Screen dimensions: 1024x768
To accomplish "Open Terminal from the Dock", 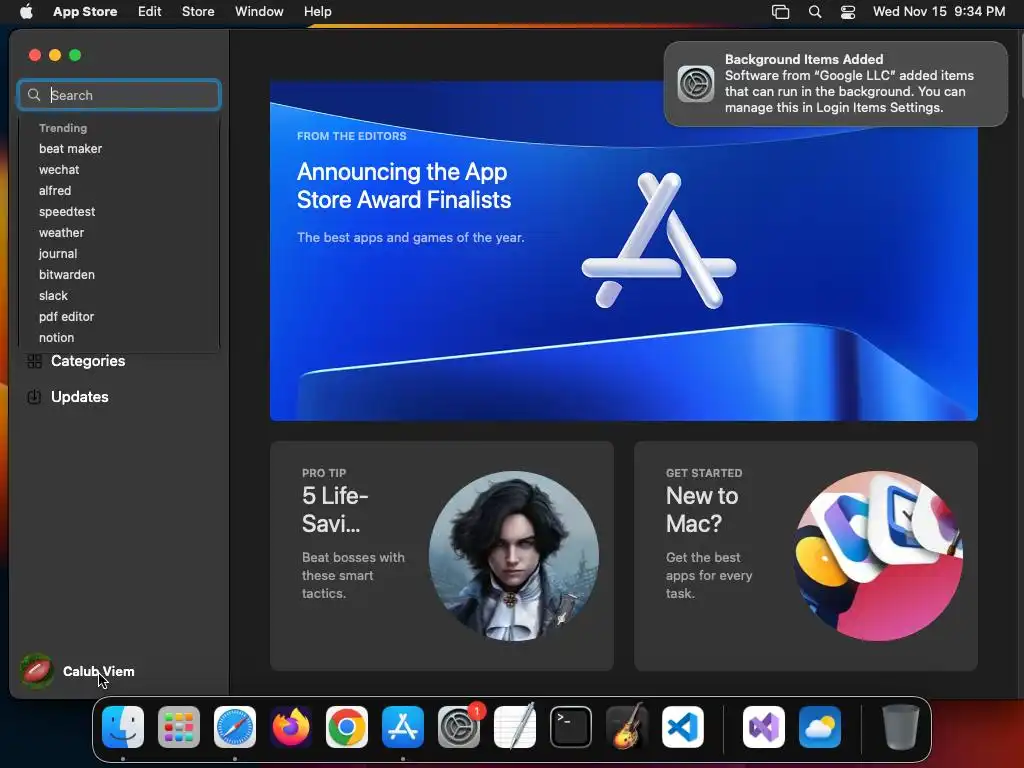I will point(571,727).
